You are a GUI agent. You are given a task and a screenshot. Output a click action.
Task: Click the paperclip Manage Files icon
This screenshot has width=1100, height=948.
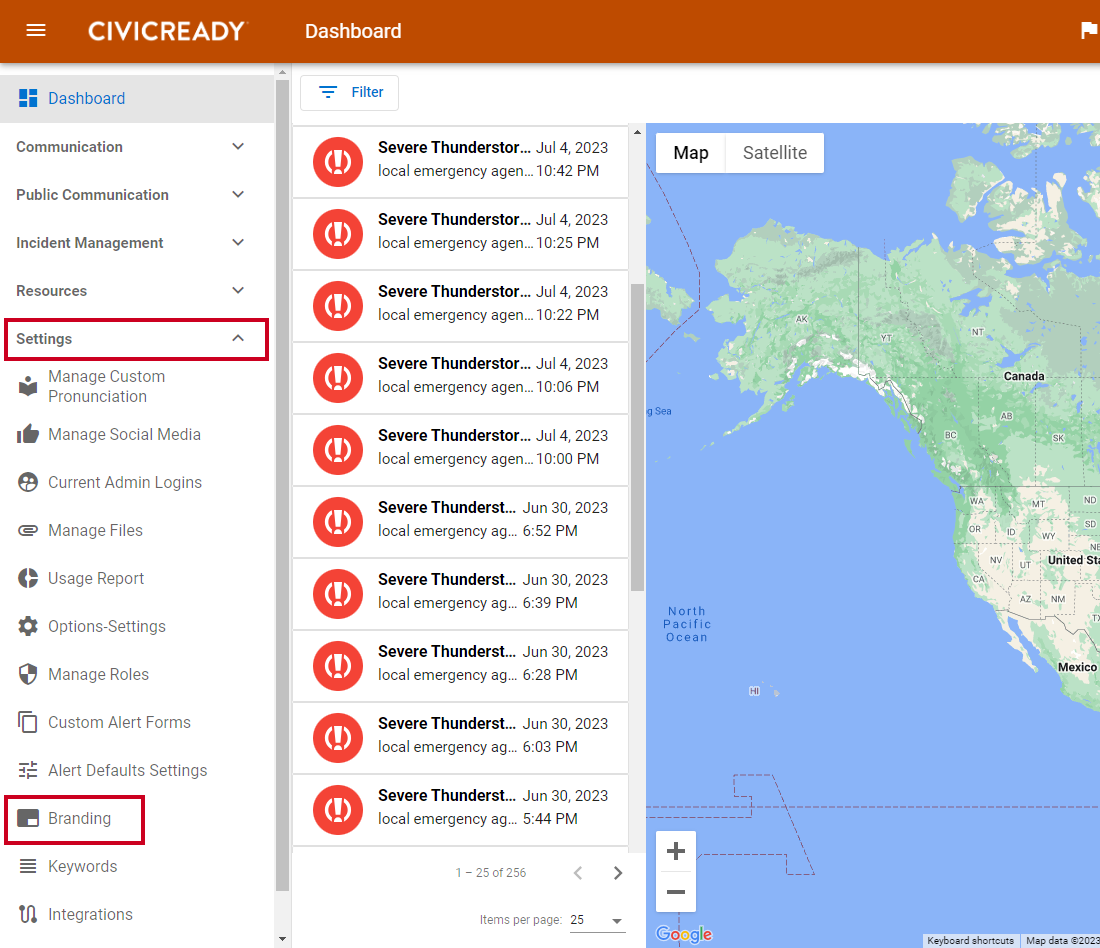[28, 530]
